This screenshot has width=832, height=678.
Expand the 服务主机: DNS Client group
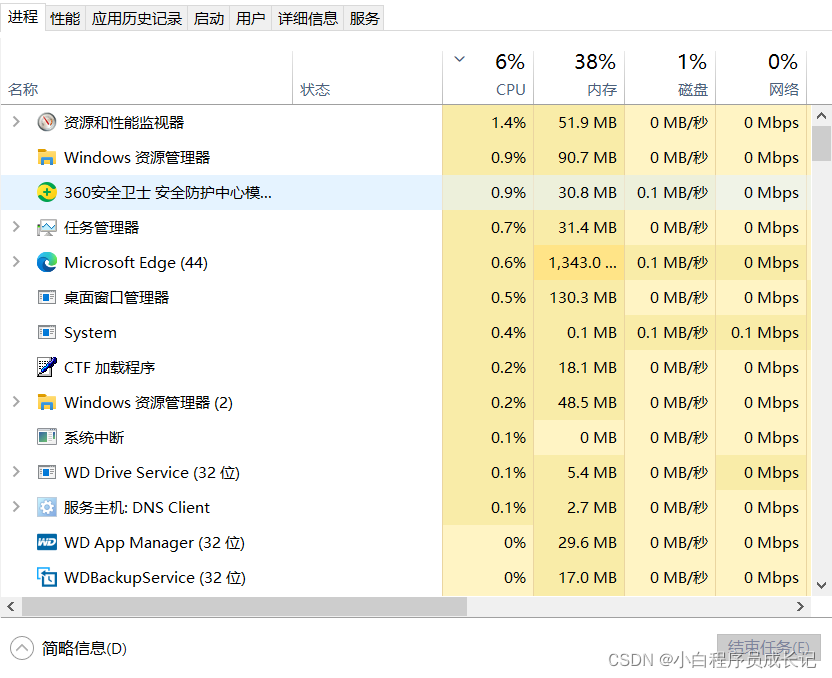(16, 507)
